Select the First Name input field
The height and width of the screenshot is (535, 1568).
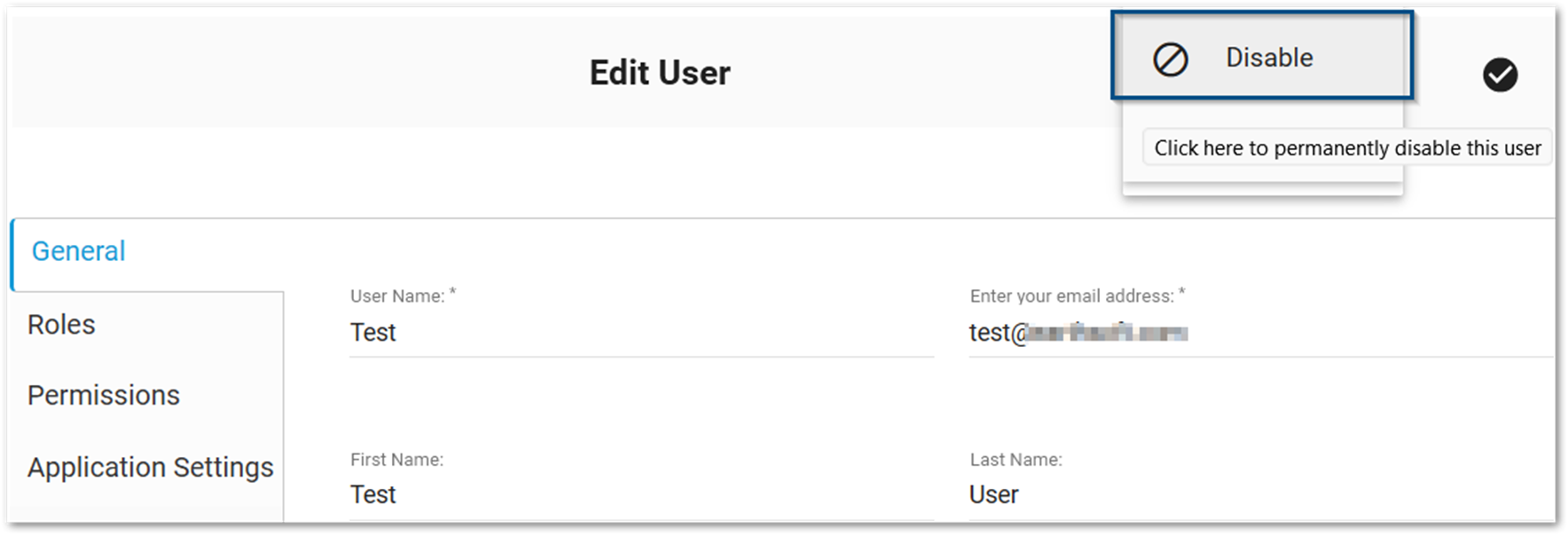pos(639,495)
